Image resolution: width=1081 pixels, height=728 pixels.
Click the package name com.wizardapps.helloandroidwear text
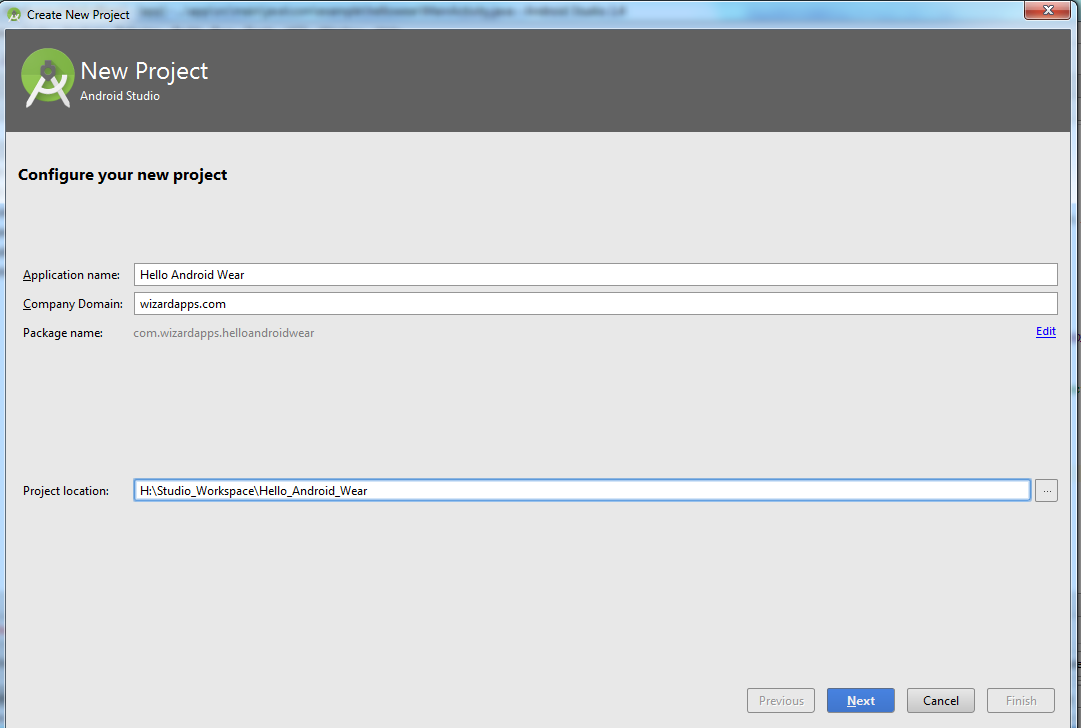click(x=223, y=333)
